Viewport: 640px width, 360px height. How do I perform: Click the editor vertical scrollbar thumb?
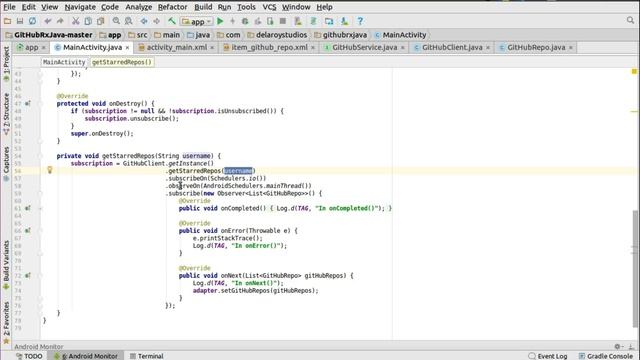pyautogui.click(x=636, y=269)
